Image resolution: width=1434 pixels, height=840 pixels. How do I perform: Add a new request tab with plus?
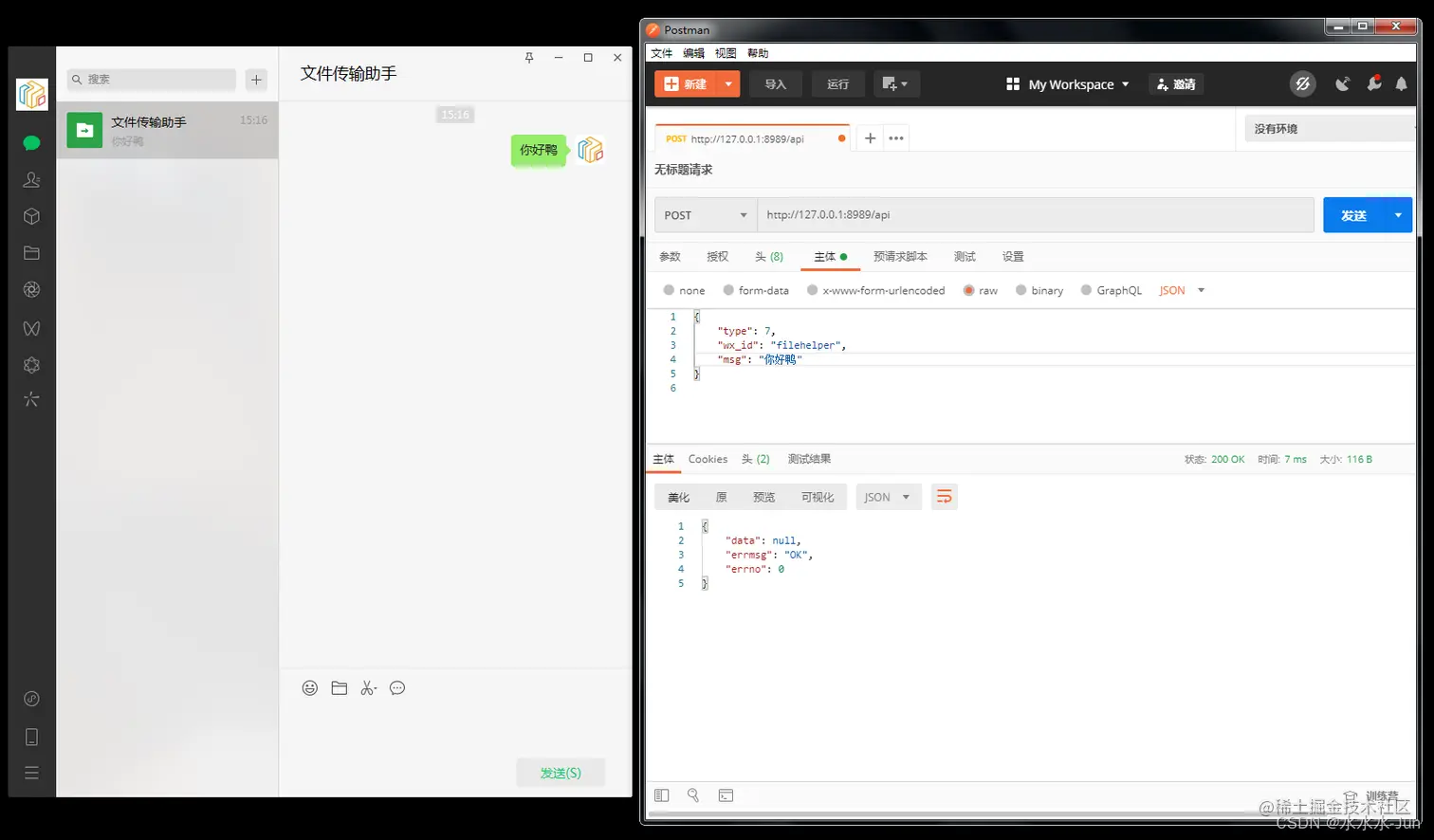pyautogui.click(x=870, y=138)
